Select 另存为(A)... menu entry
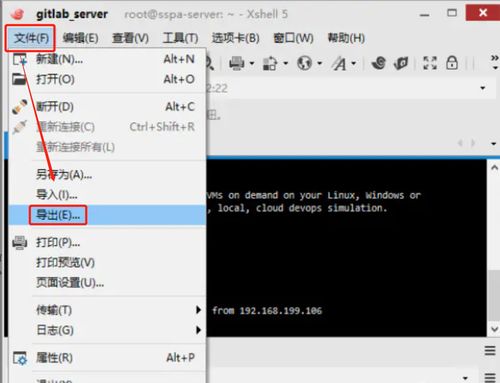The width and height of the screenshot is (500, 383). coord(107,174)
